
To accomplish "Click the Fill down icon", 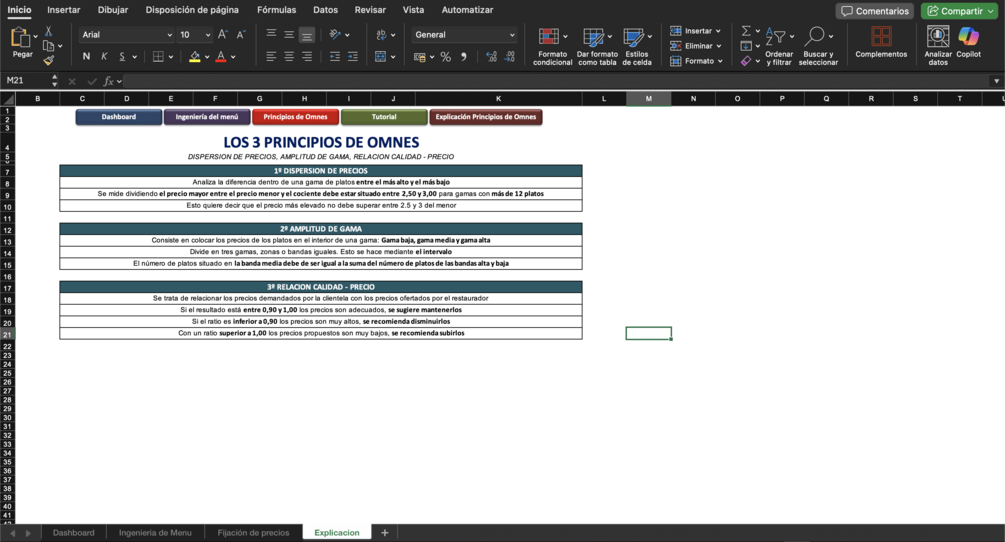I will [746, 45].
